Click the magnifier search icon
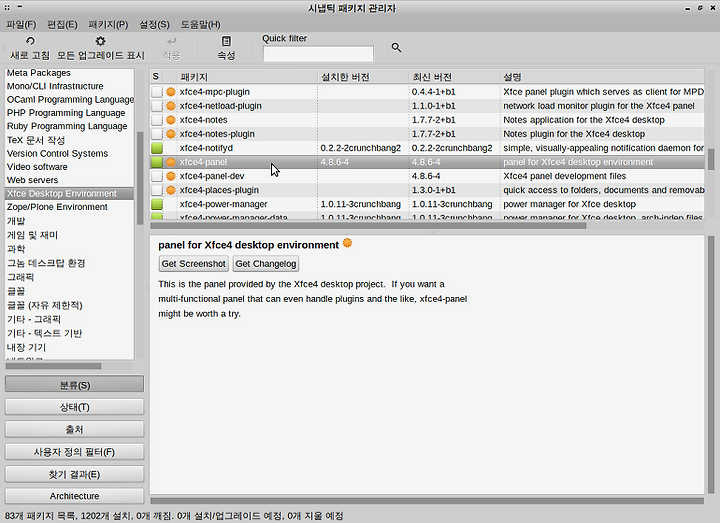Image resolution: width=720 pixels, height=523 pixels. click(x=396, y=47)
